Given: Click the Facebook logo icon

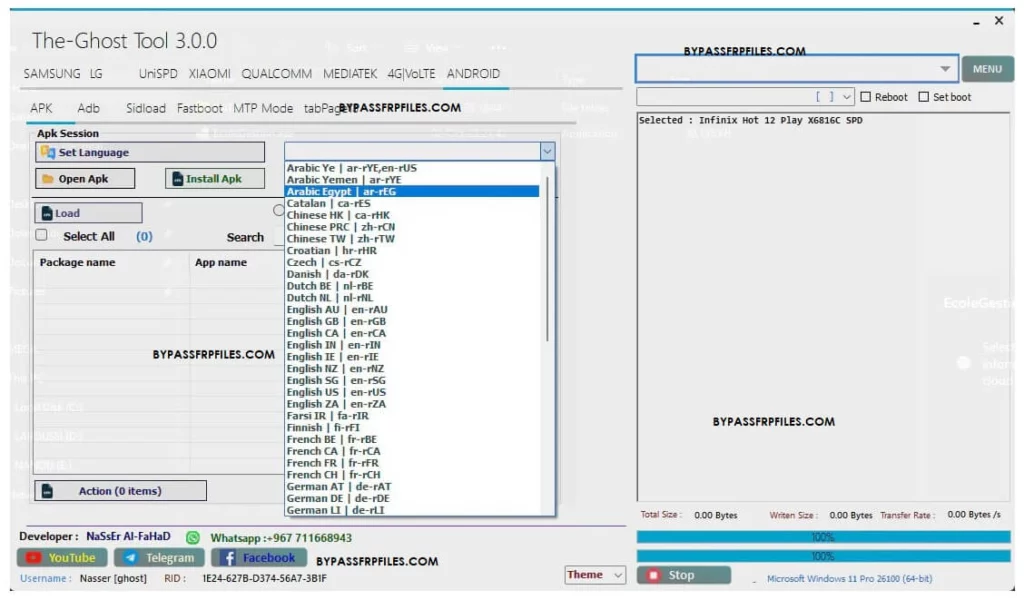Looking at the screenshot, I should click(228, 558).
